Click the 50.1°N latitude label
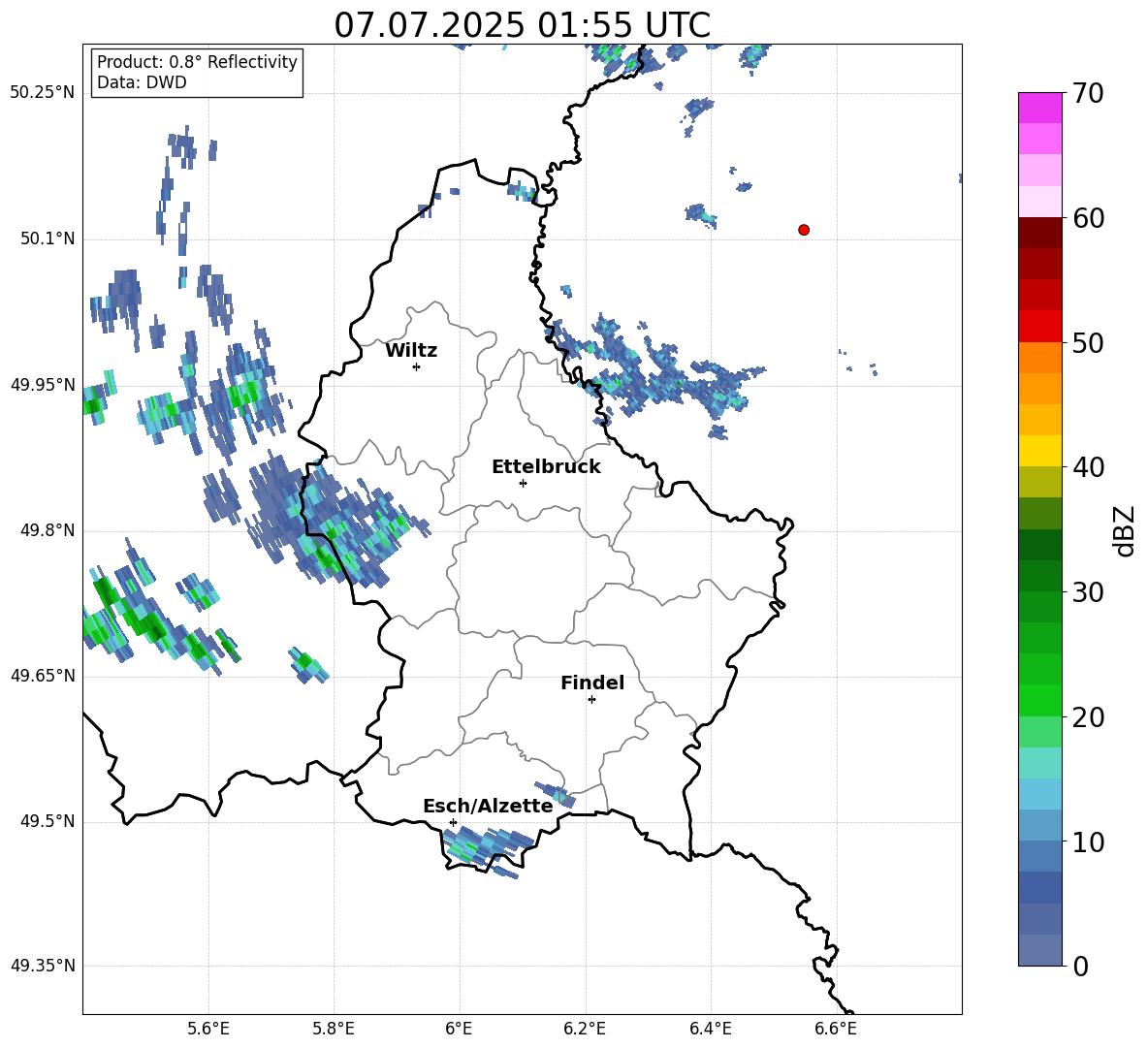The image size is (1148, 1048). coord(48,239)
